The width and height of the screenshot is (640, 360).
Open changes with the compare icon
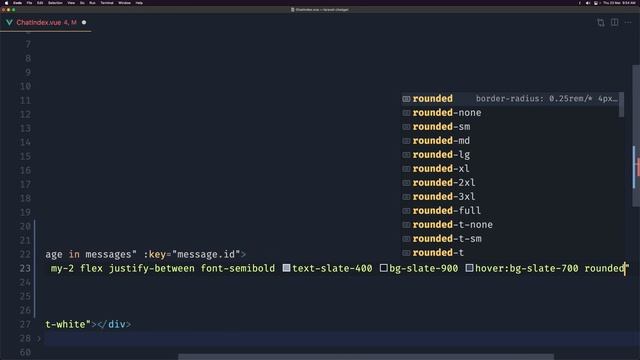click(x=600, y=22)
